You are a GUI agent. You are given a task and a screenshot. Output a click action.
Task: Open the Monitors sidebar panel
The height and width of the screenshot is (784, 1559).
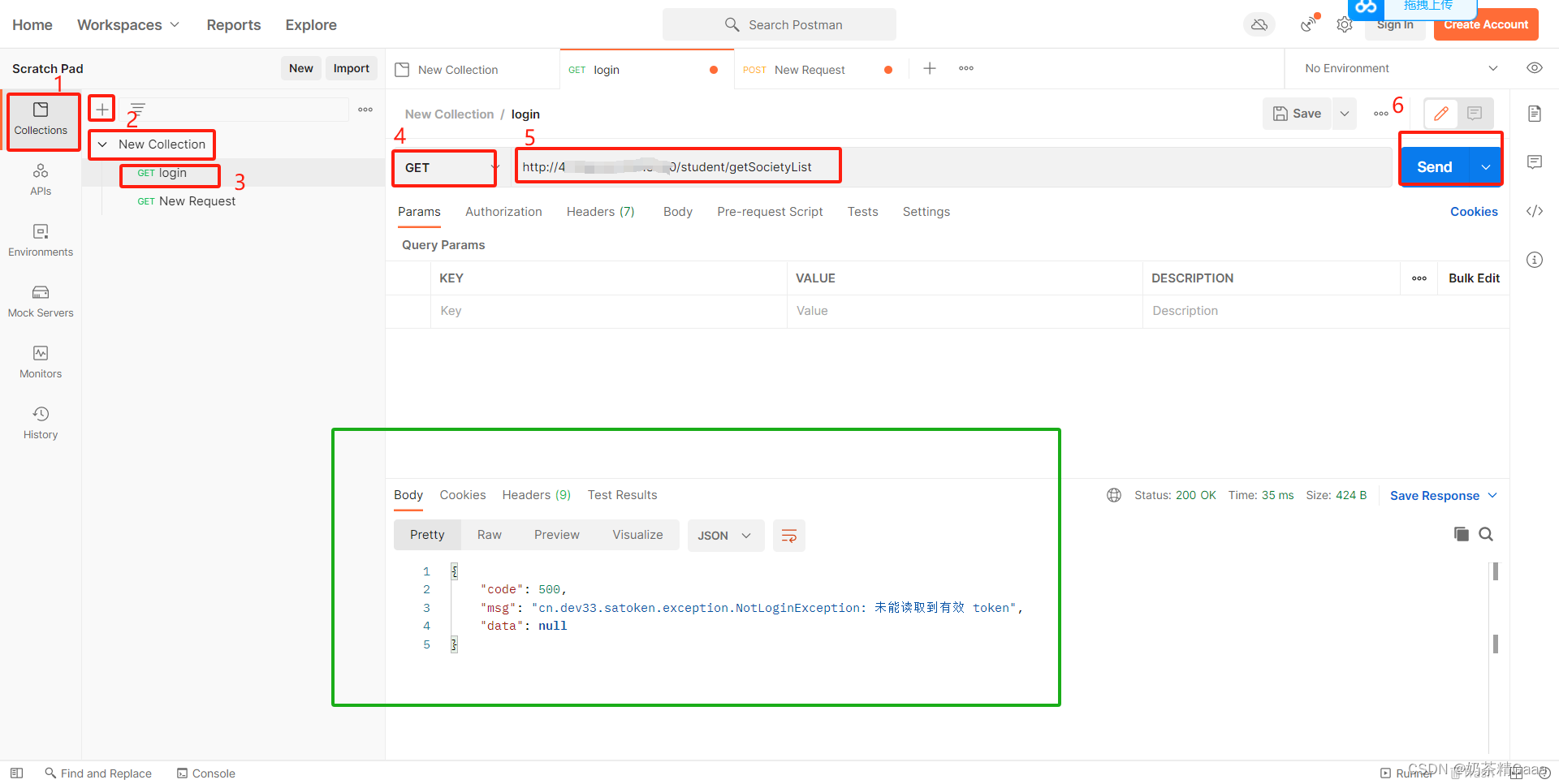click(41, 363)
